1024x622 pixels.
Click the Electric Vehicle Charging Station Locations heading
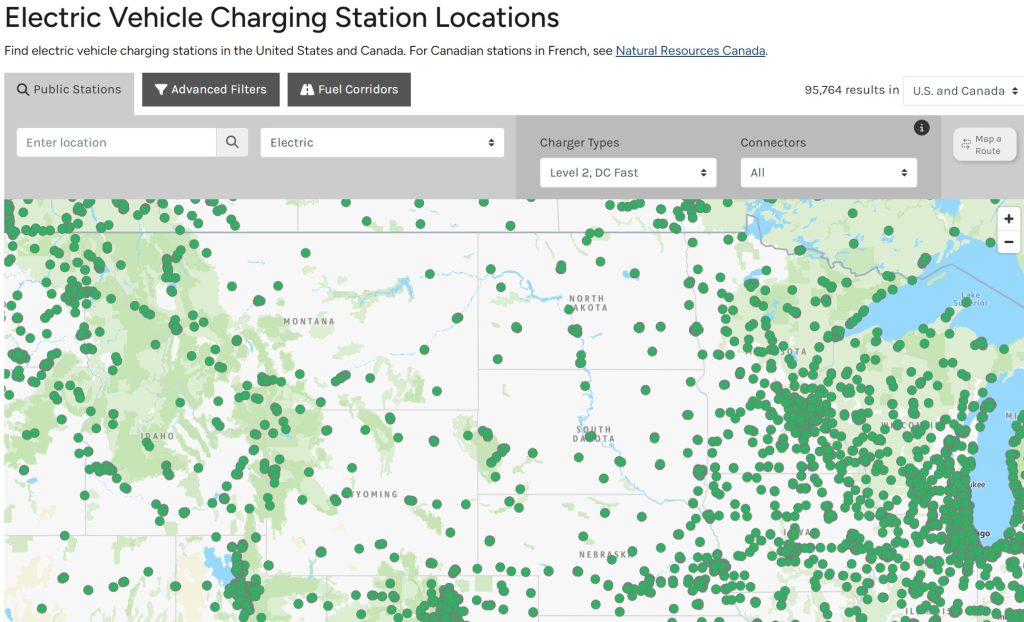(282, 18)
